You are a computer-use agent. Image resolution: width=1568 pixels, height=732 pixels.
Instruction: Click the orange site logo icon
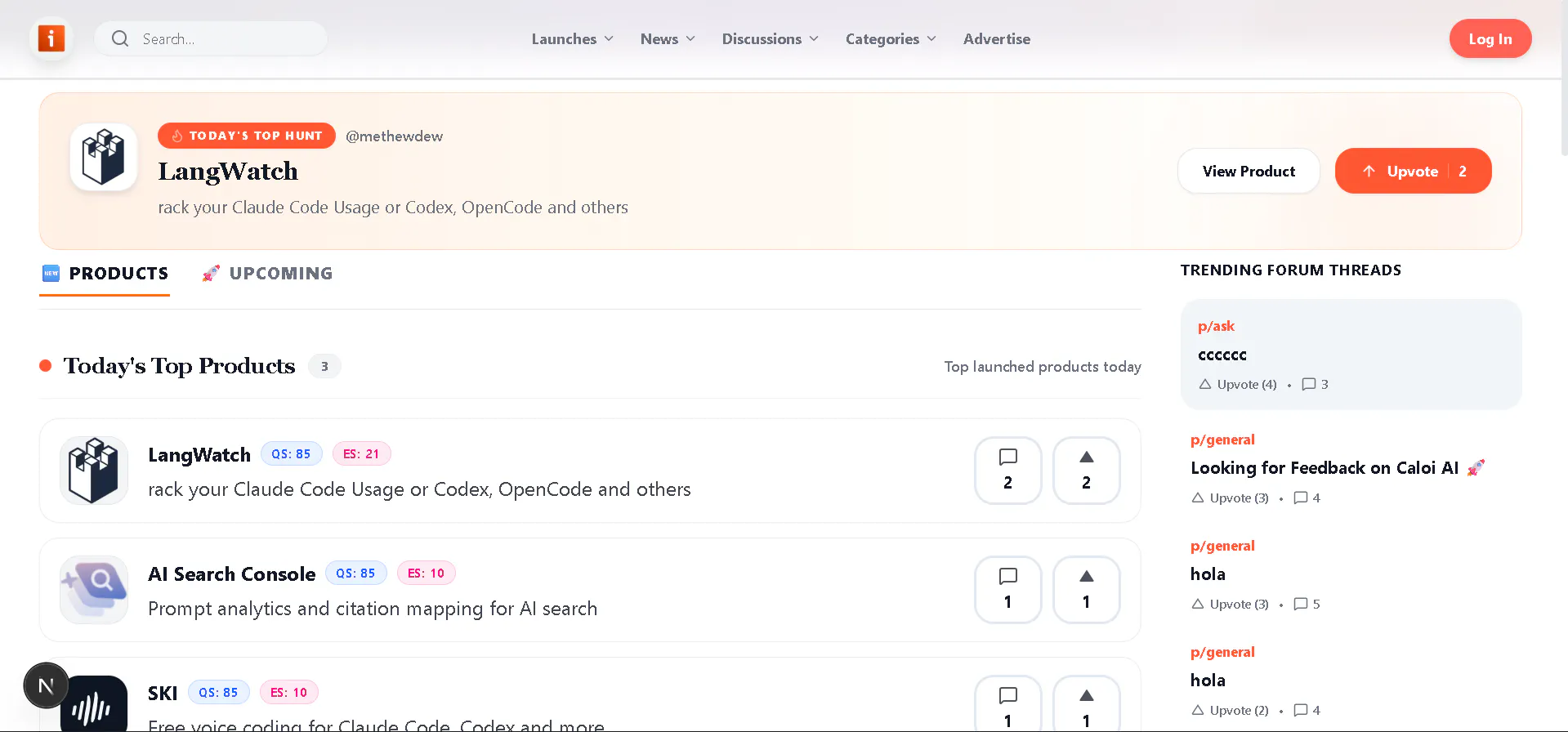(51, 38)
